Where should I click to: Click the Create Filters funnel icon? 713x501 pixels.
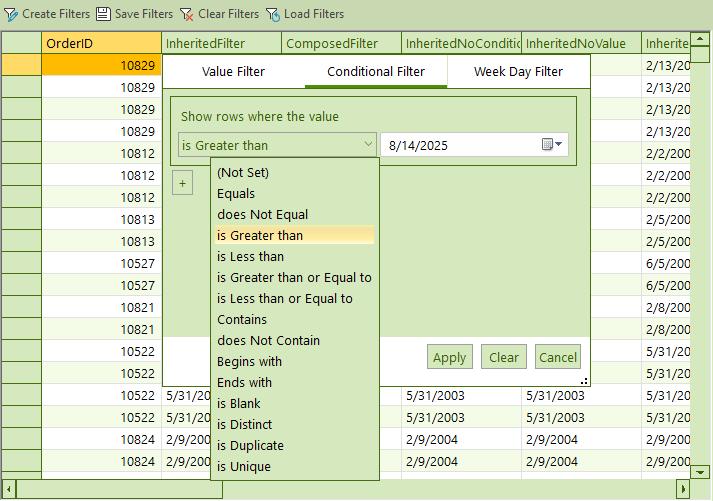12,14
